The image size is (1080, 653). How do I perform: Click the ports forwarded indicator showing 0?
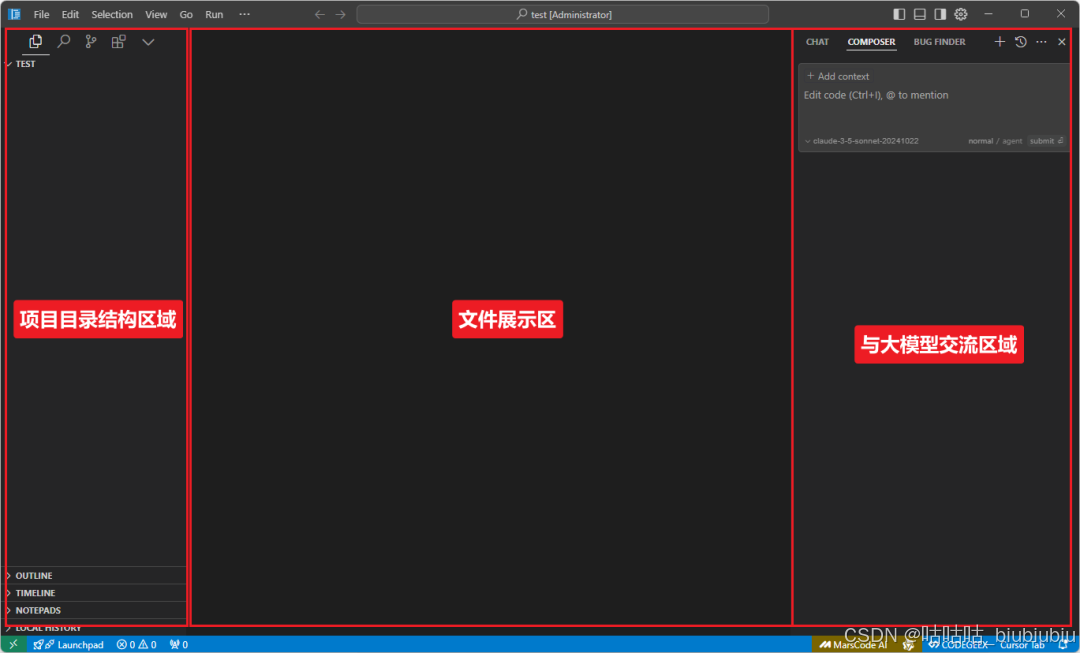click(178, 645)
